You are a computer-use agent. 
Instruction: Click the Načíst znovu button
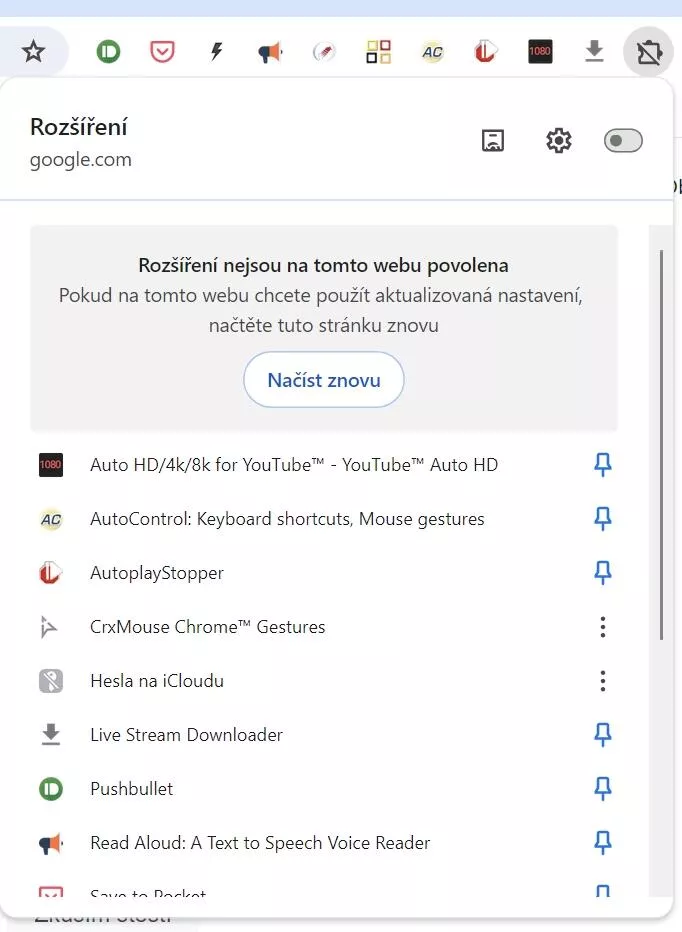(x=323, y=380)
